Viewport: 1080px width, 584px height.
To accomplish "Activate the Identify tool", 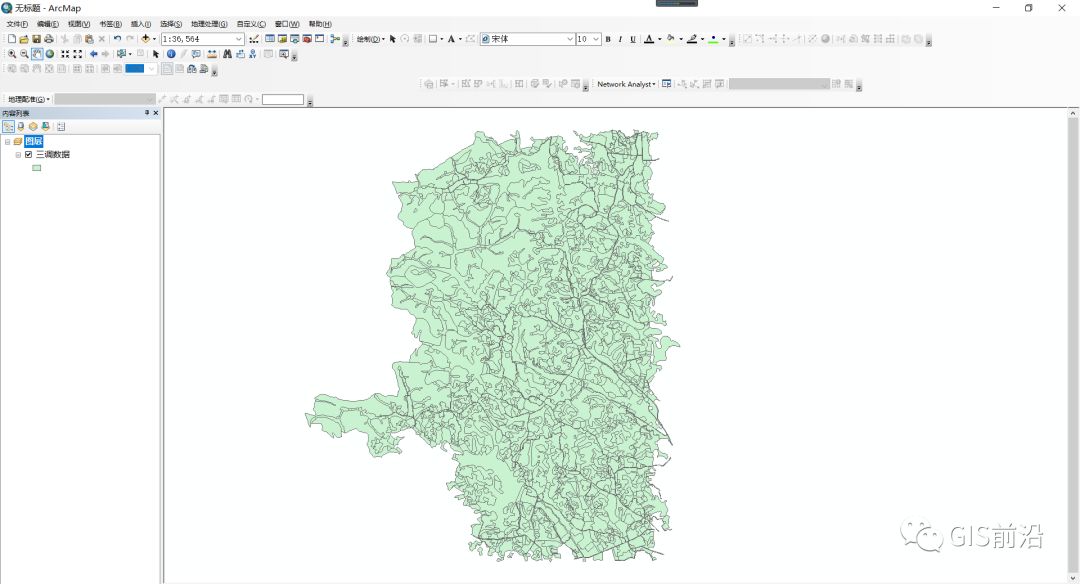I will point(171,54).
